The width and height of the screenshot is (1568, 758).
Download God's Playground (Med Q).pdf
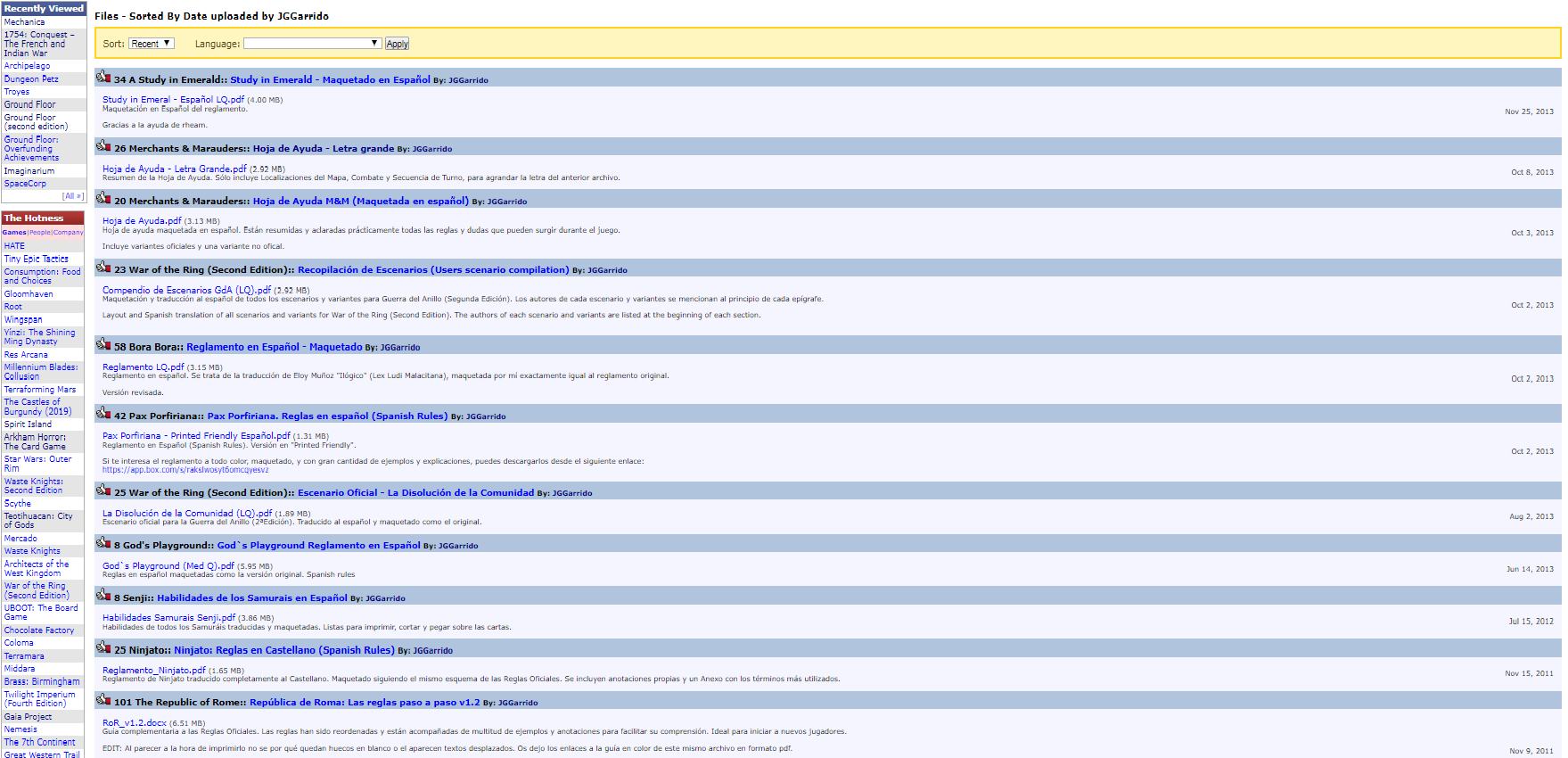(x=168, y=566)
